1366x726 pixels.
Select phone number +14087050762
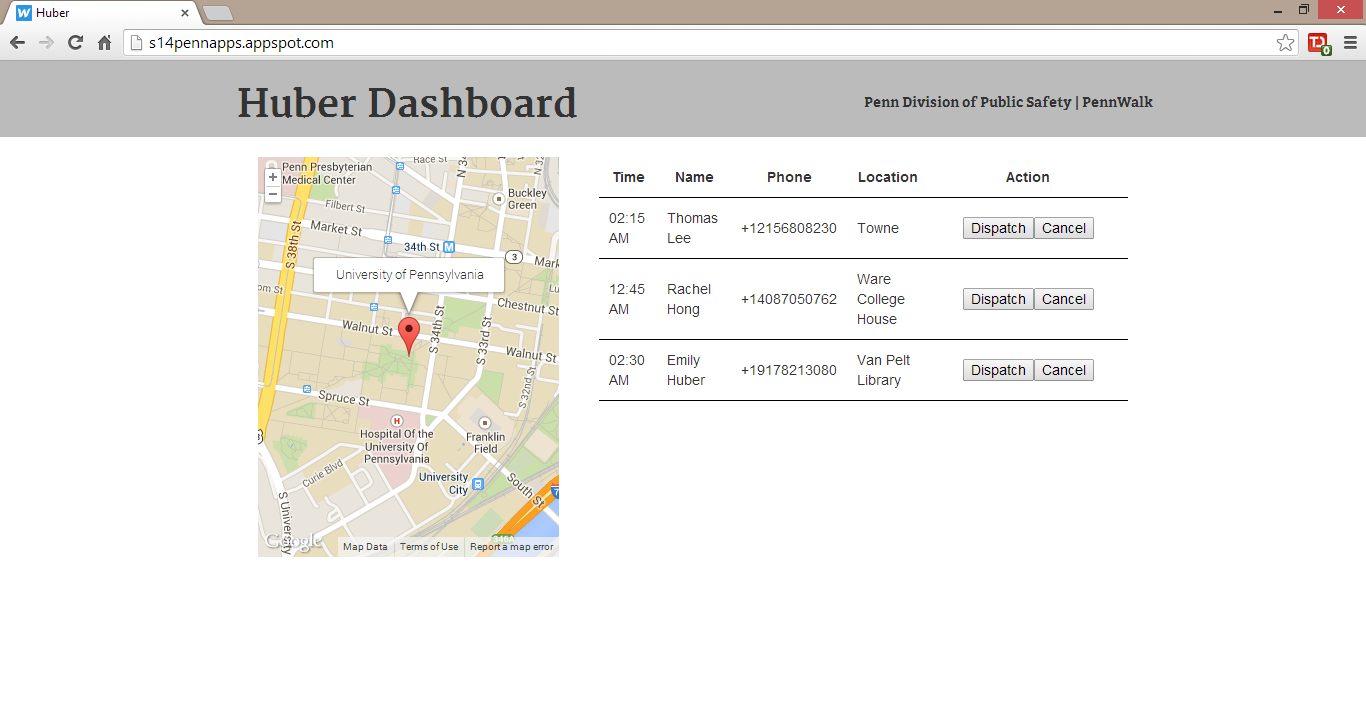(789, 299)
